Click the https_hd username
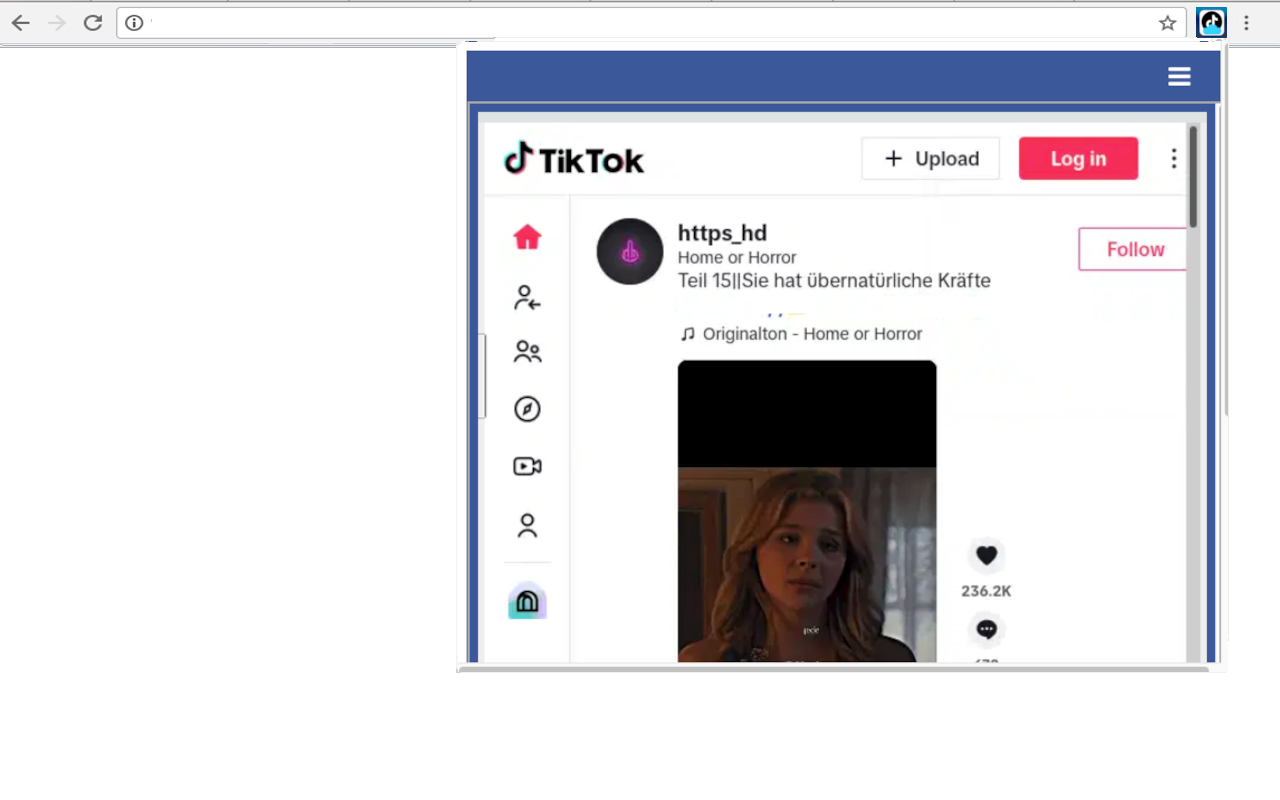This screenshot has width=1280, height=800. [x=722, y=233]
